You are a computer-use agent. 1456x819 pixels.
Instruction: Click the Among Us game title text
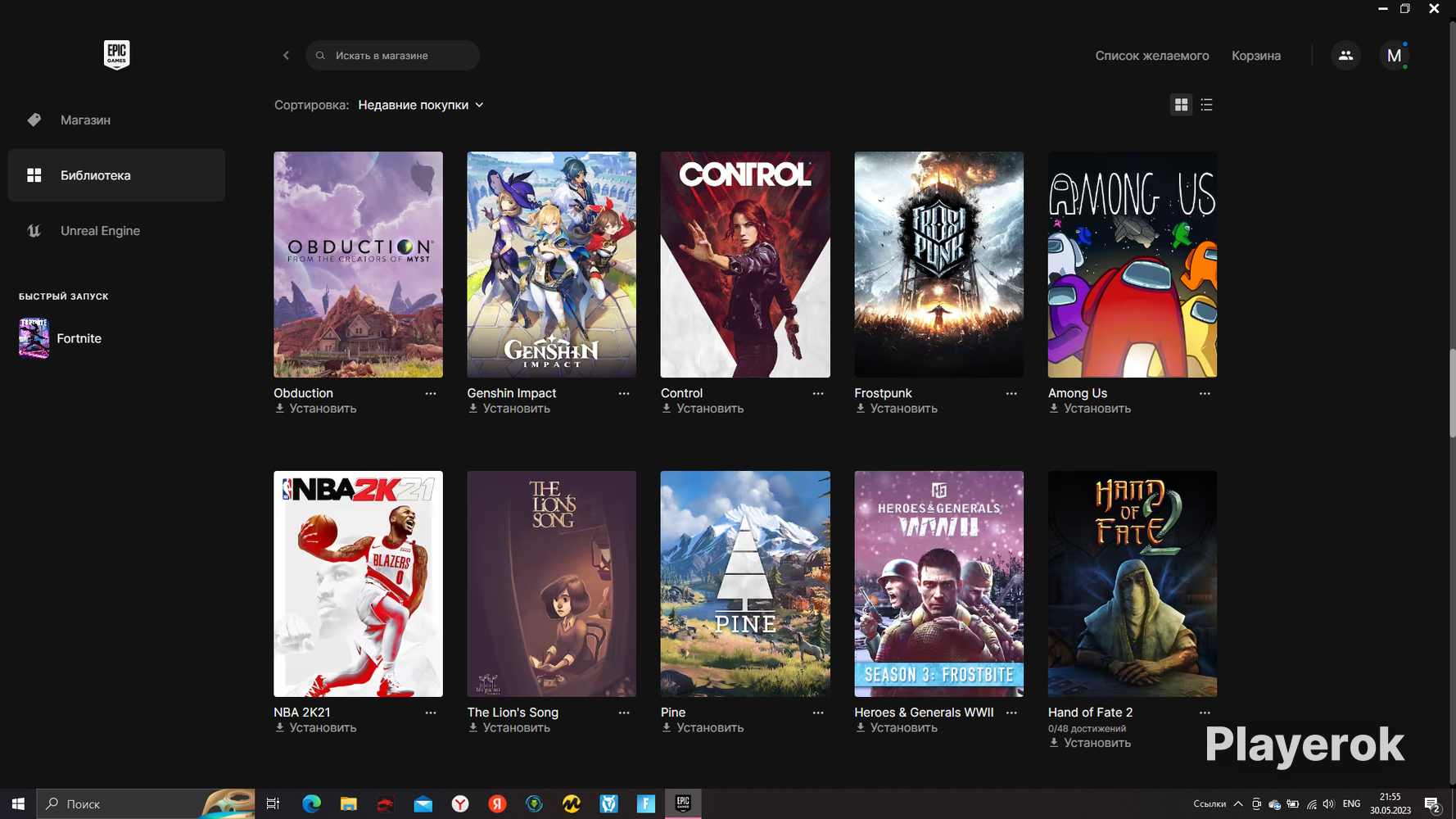click(x=1078, y=393)
